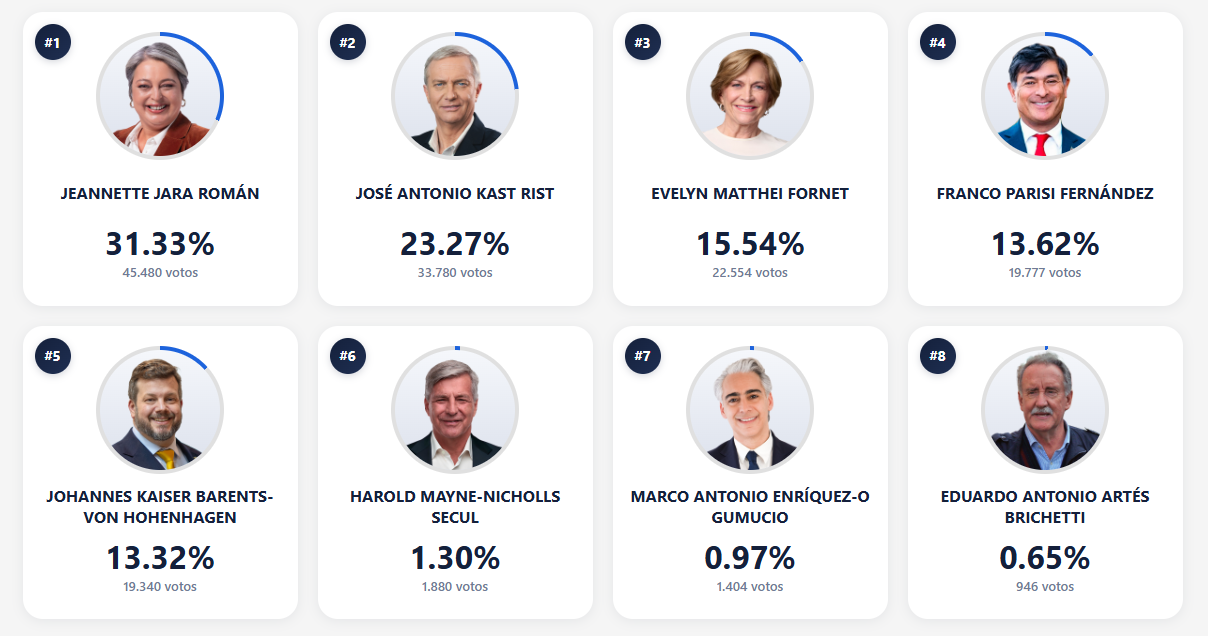Click the 1.880 votos label under Mayne-Nicholls
The image size is (1208, 636).
454,587
